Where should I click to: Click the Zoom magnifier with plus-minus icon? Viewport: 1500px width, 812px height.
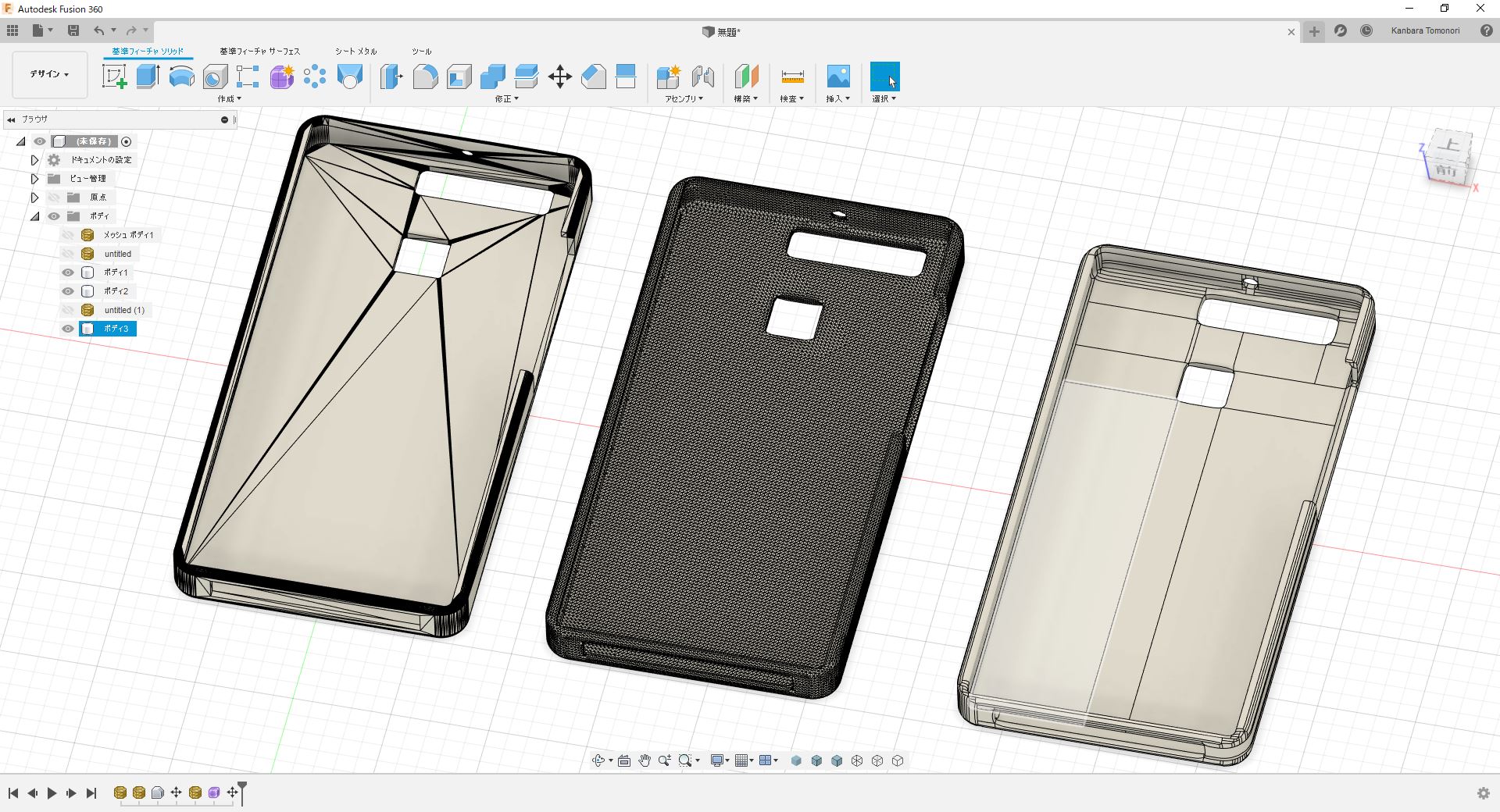[x=665, y=760]
